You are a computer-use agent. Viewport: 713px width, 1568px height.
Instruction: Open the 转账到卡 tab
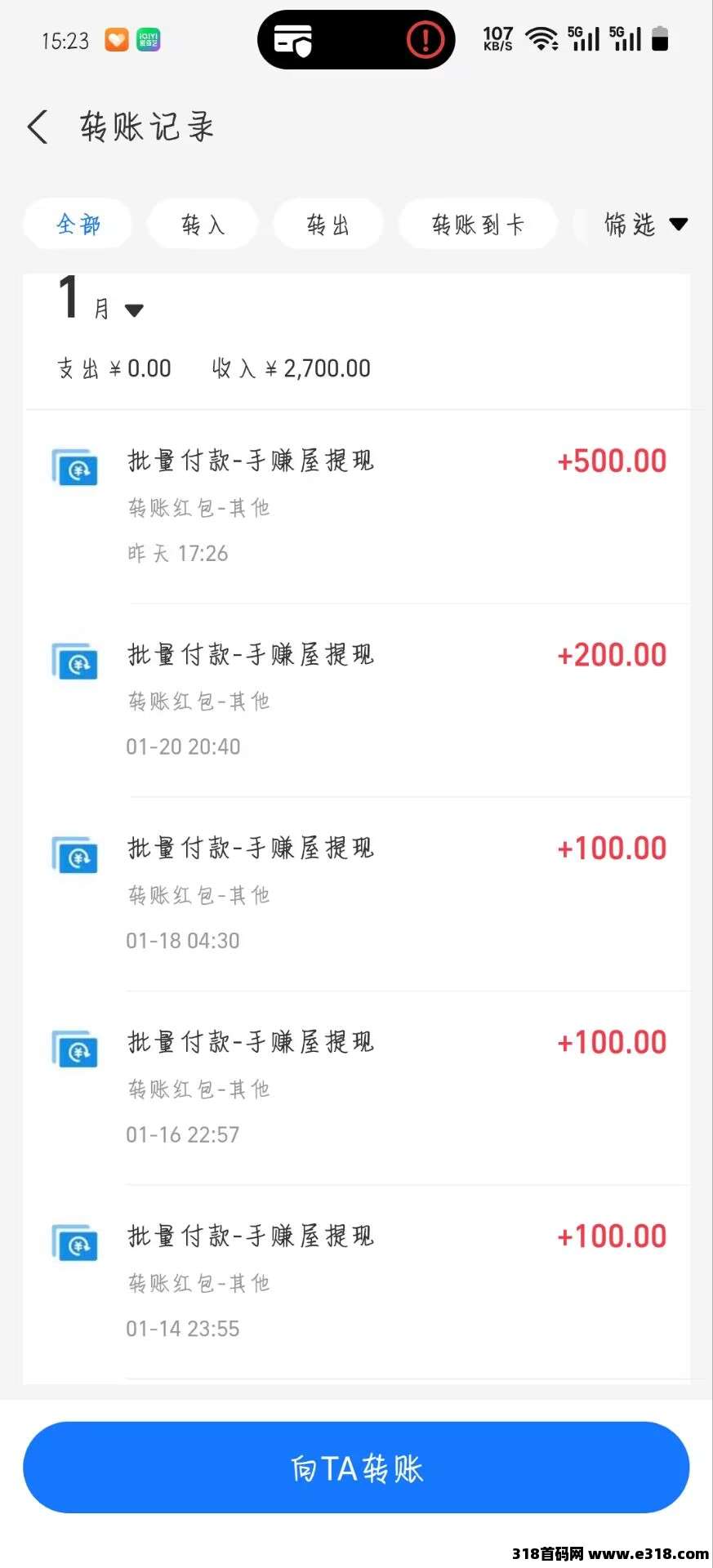478,225
